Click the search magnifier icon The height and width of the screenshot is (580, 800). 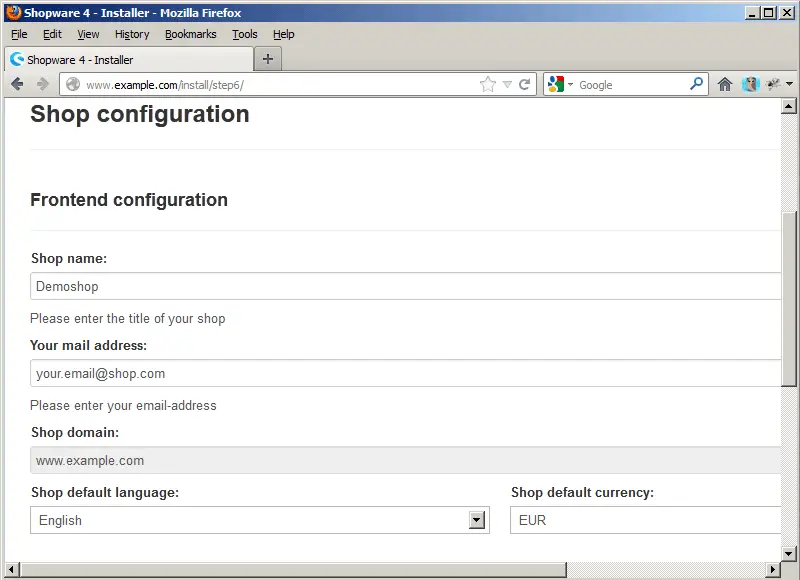tap(696, 84)
